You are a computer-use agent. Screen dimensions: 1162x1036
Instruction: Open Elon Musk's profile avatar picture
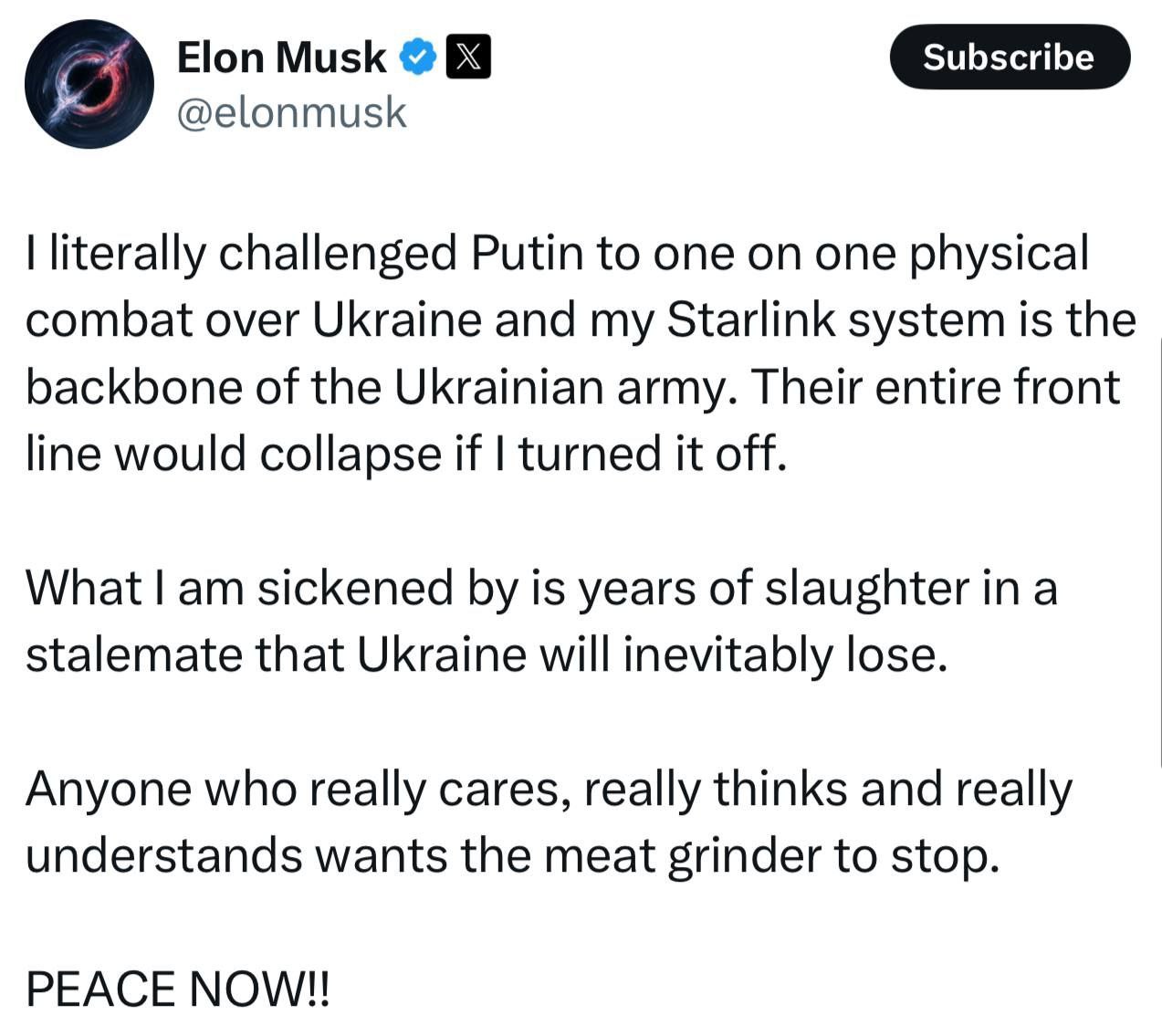pyautogui.click(x=89, y=84)
